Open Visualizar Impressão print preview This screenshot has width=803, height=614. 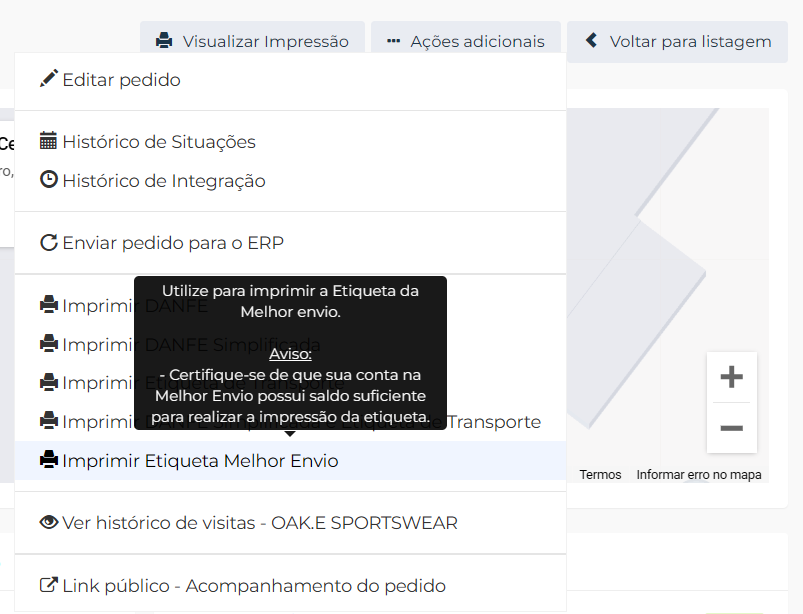point(252,41)
